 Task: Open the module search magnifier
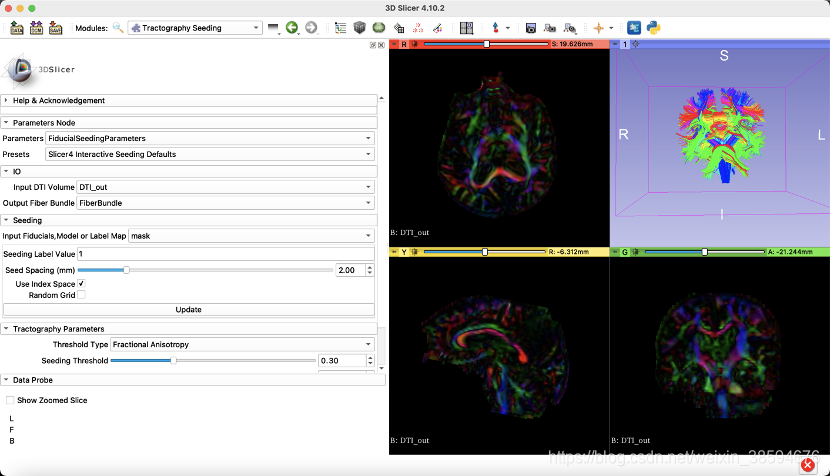118,28
